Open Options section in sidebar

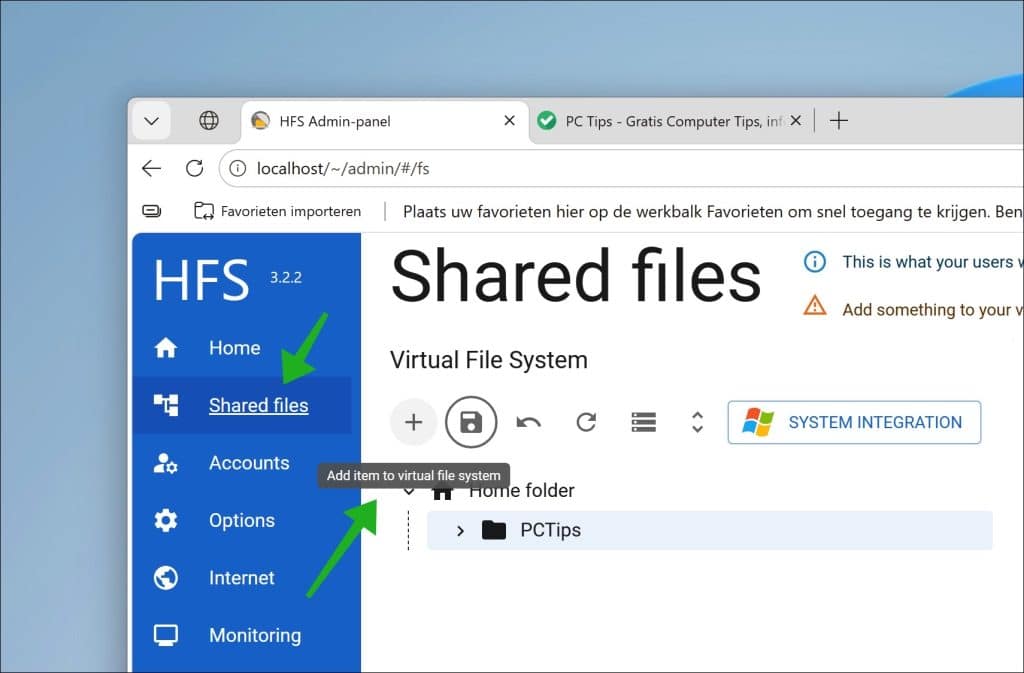242,520
